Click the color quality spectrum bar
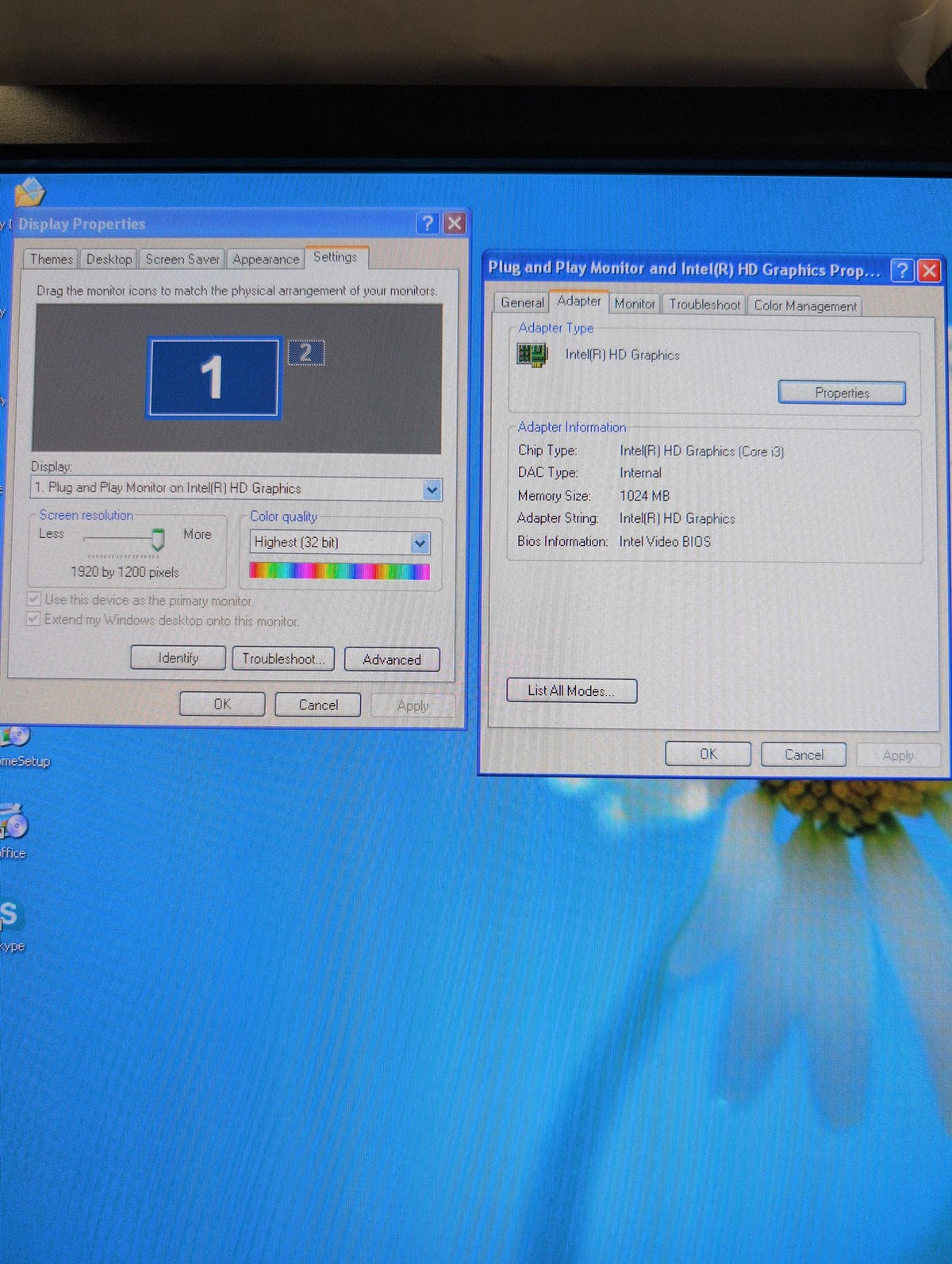 point(340,571)
